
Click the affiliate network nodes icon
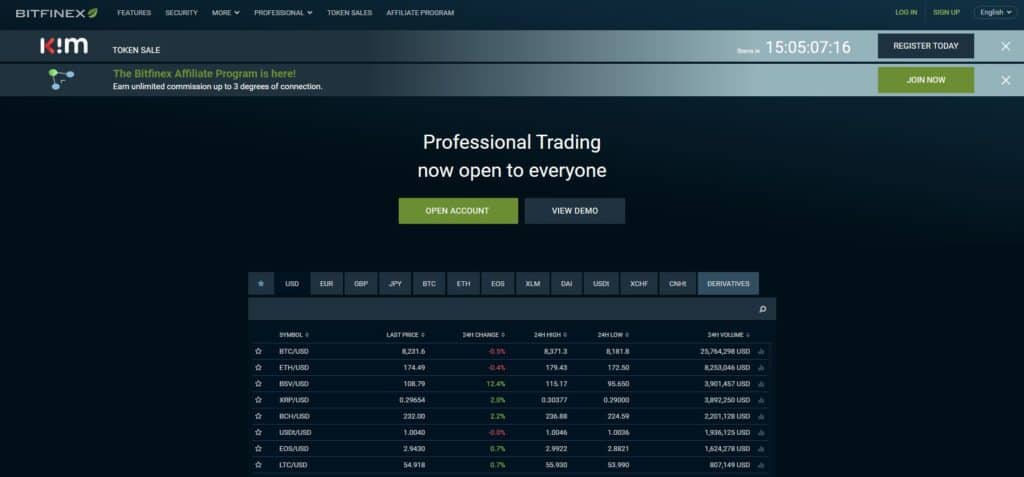tap(61, 79)
